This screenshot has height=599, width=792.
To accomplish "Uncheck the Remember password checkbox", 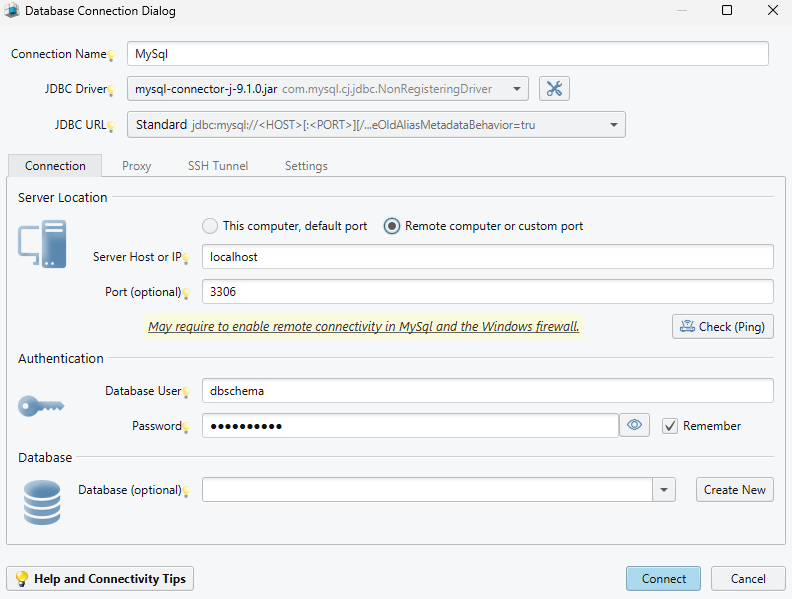I will (670, 426).
